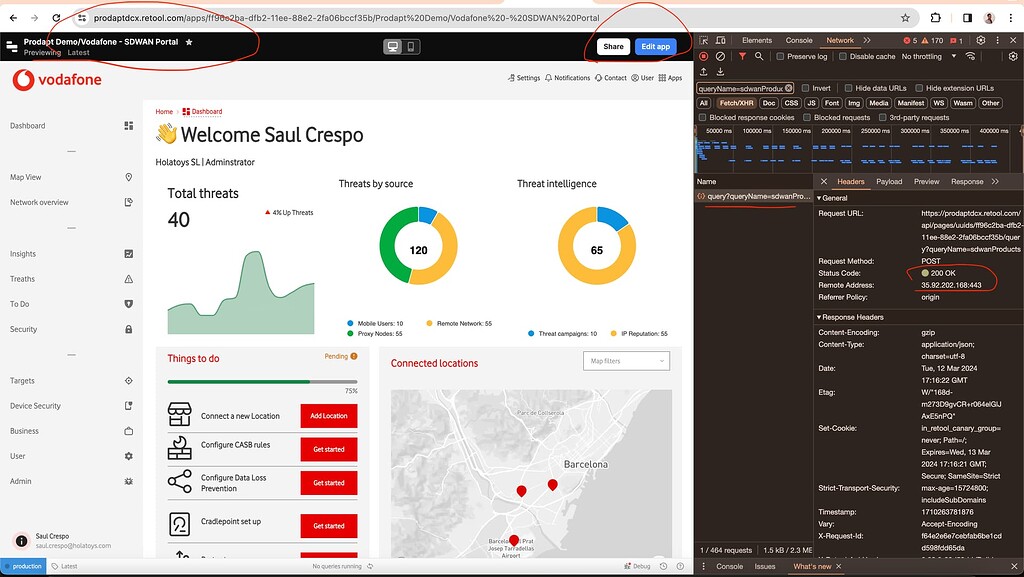Open DevTools settings gear
Image resolution: width=1024 pixels, height=577 pixels.
(980, 40)
